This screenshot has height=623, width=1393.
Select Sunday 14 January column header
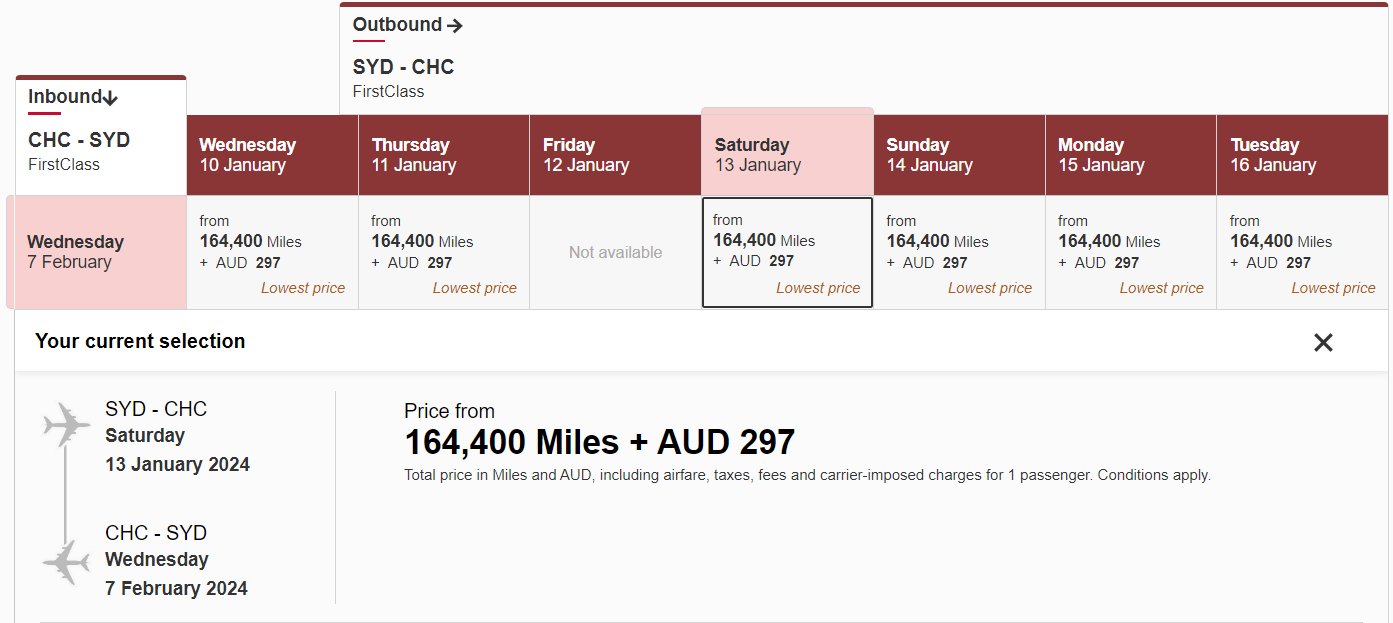point(959,155)
